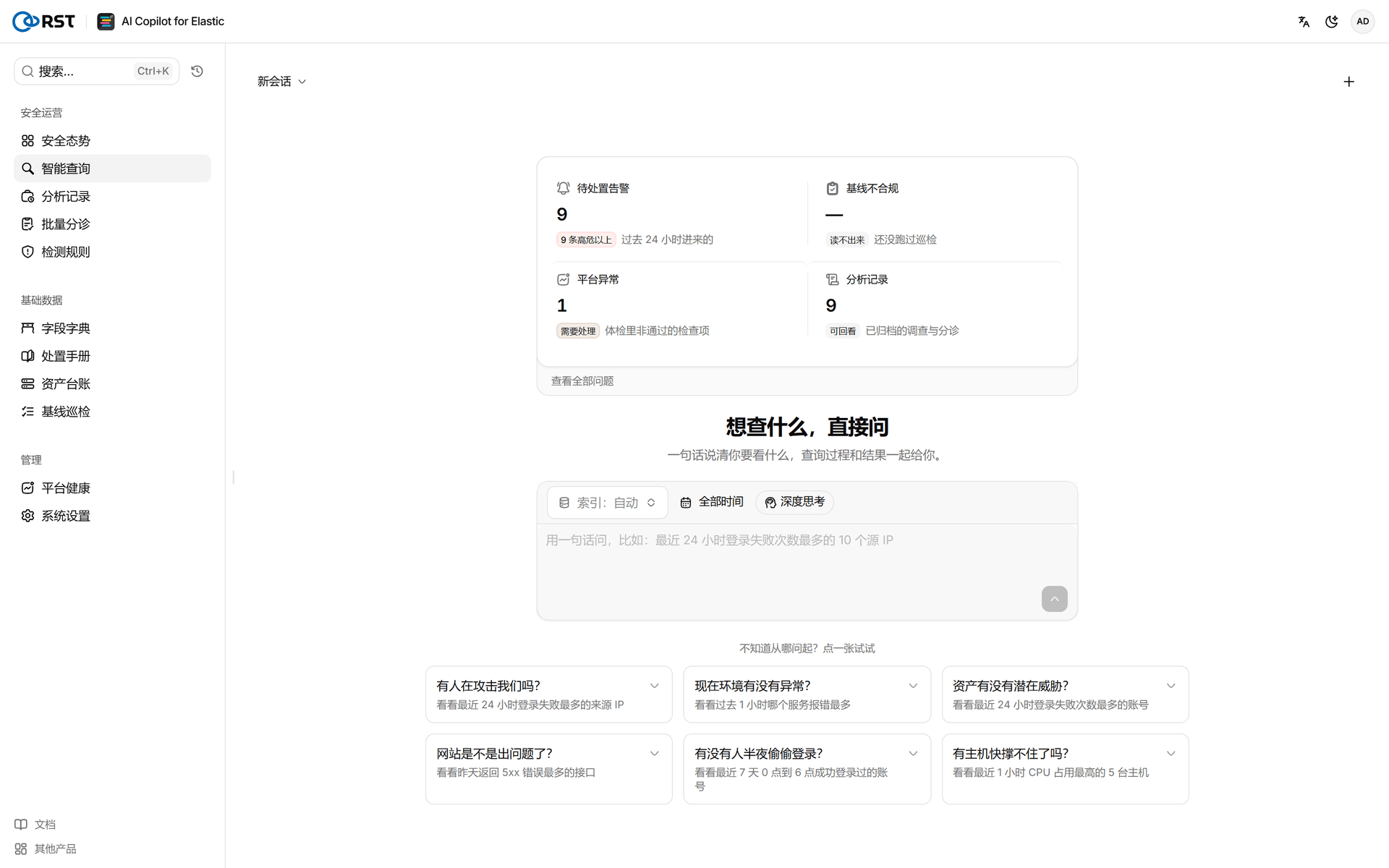Expand 资产有没有潜在威胁? card chevron
Image resolution: width=1389 pixels, height=868 pixels.
(x=1171, y=686)
